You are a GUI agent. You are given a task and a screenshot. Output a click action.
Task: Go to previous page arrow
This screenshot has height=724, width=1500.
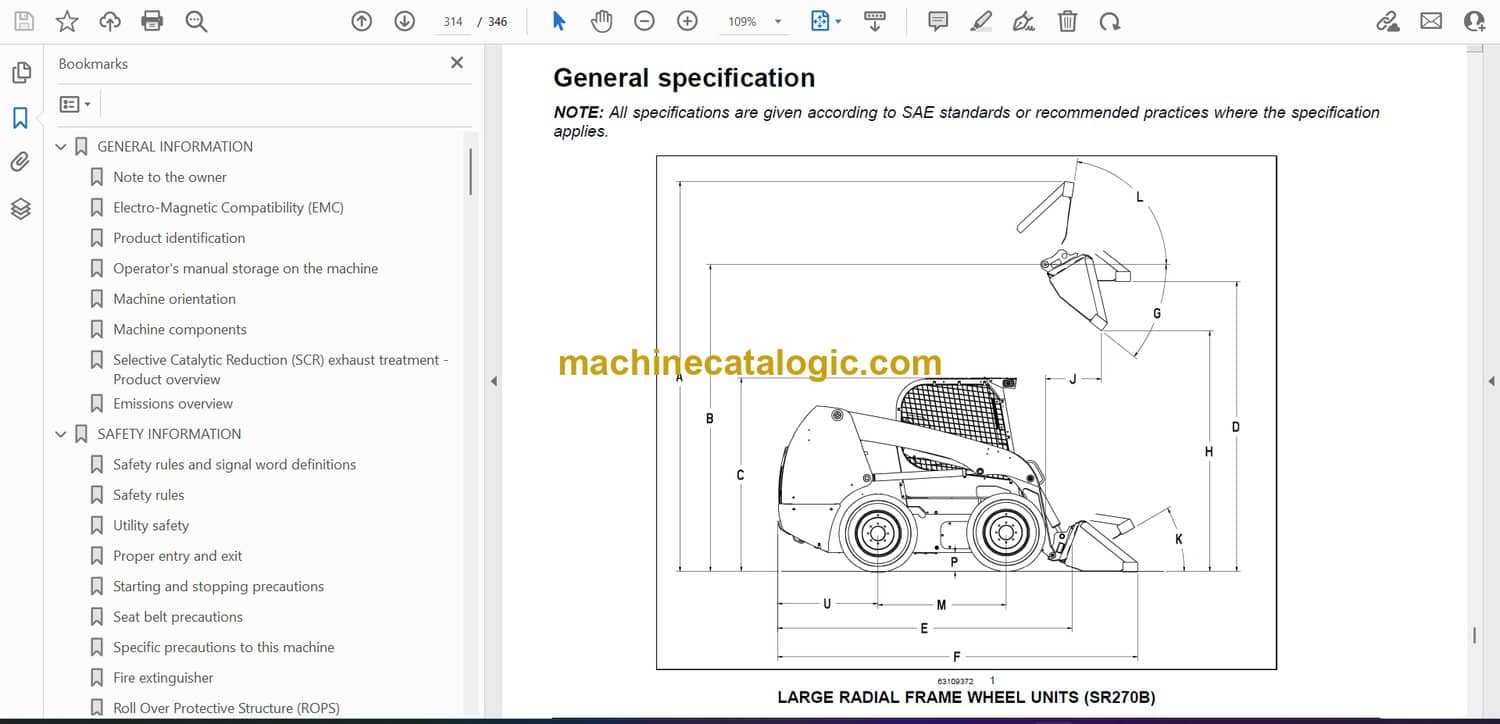pos(362,21)
